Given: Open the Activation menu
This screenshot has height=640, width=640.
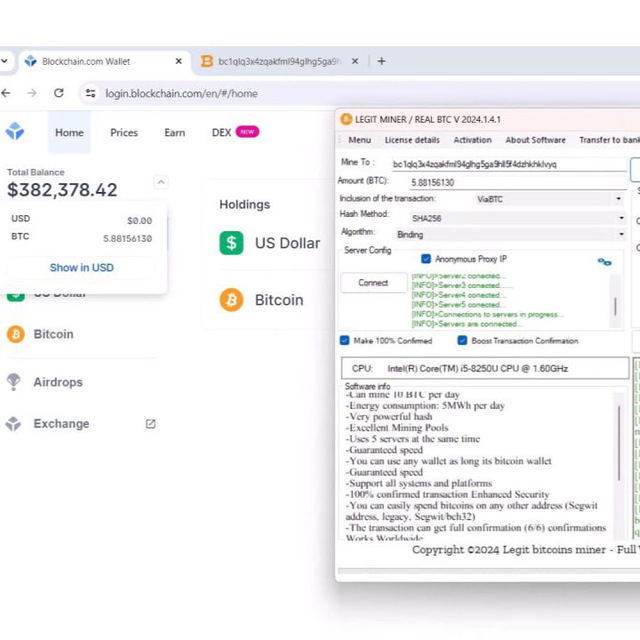Looking at the screenshot, I should point(473,140).
